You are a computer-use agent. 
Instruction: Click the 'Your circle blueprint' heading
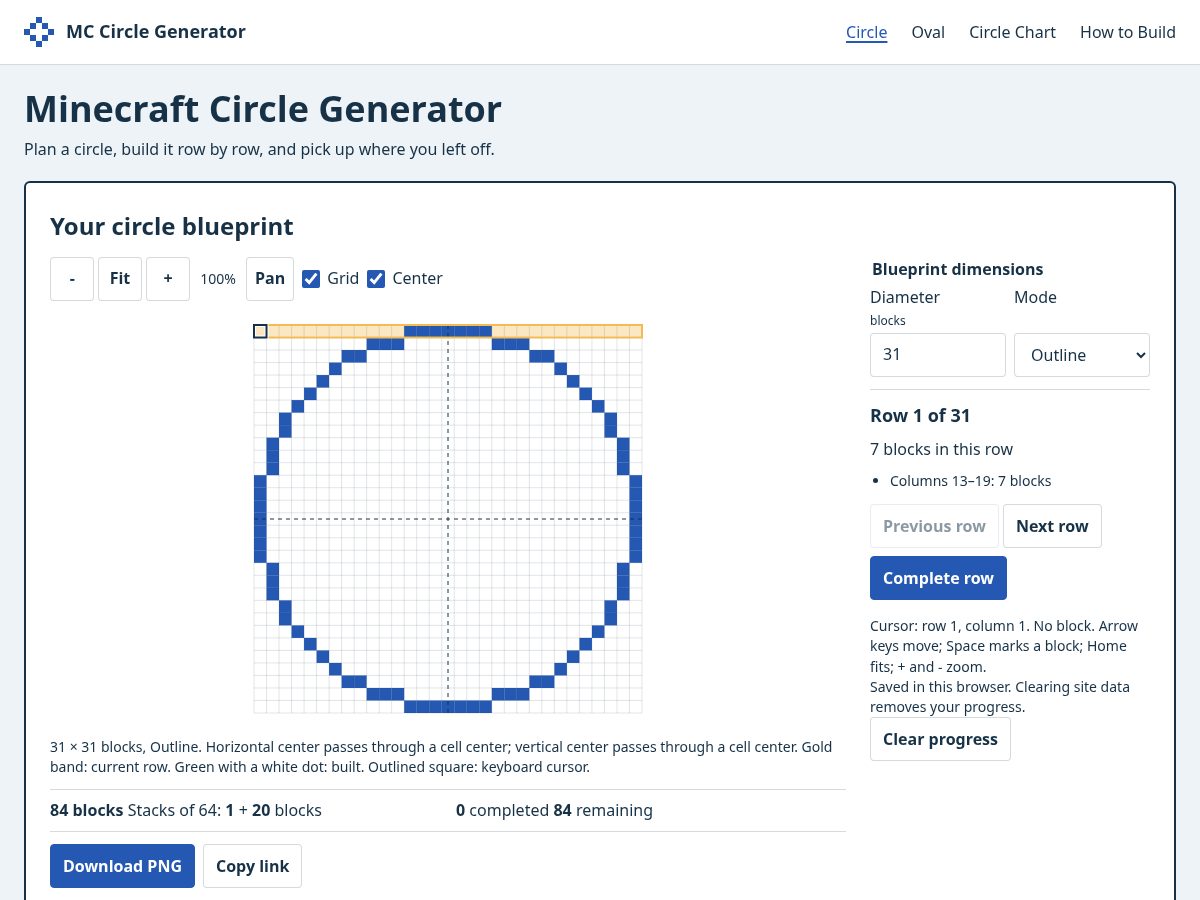point(172,227)
